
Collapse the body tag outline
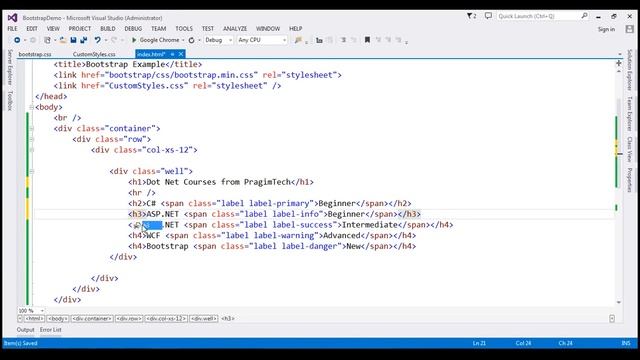coord(31,107)
